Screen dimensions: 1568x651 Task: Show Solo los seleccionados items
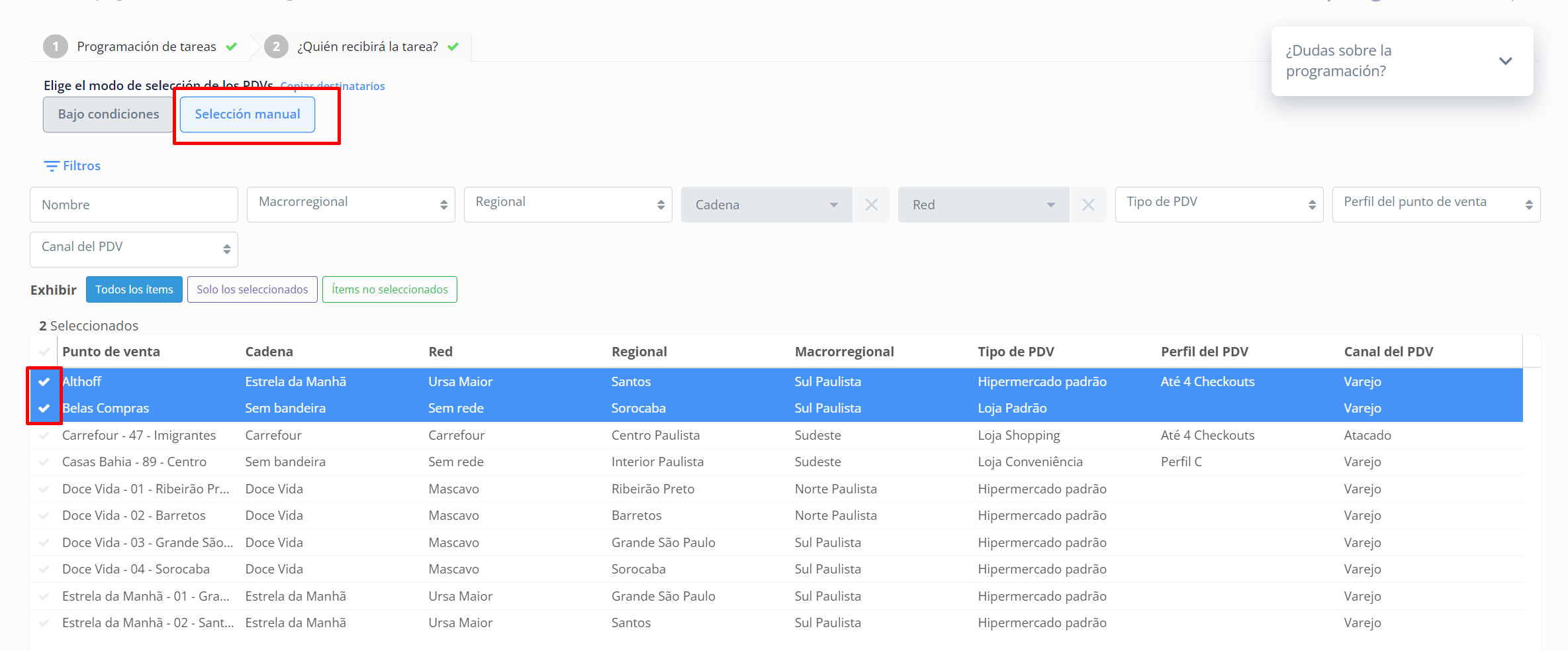(252, 289)
